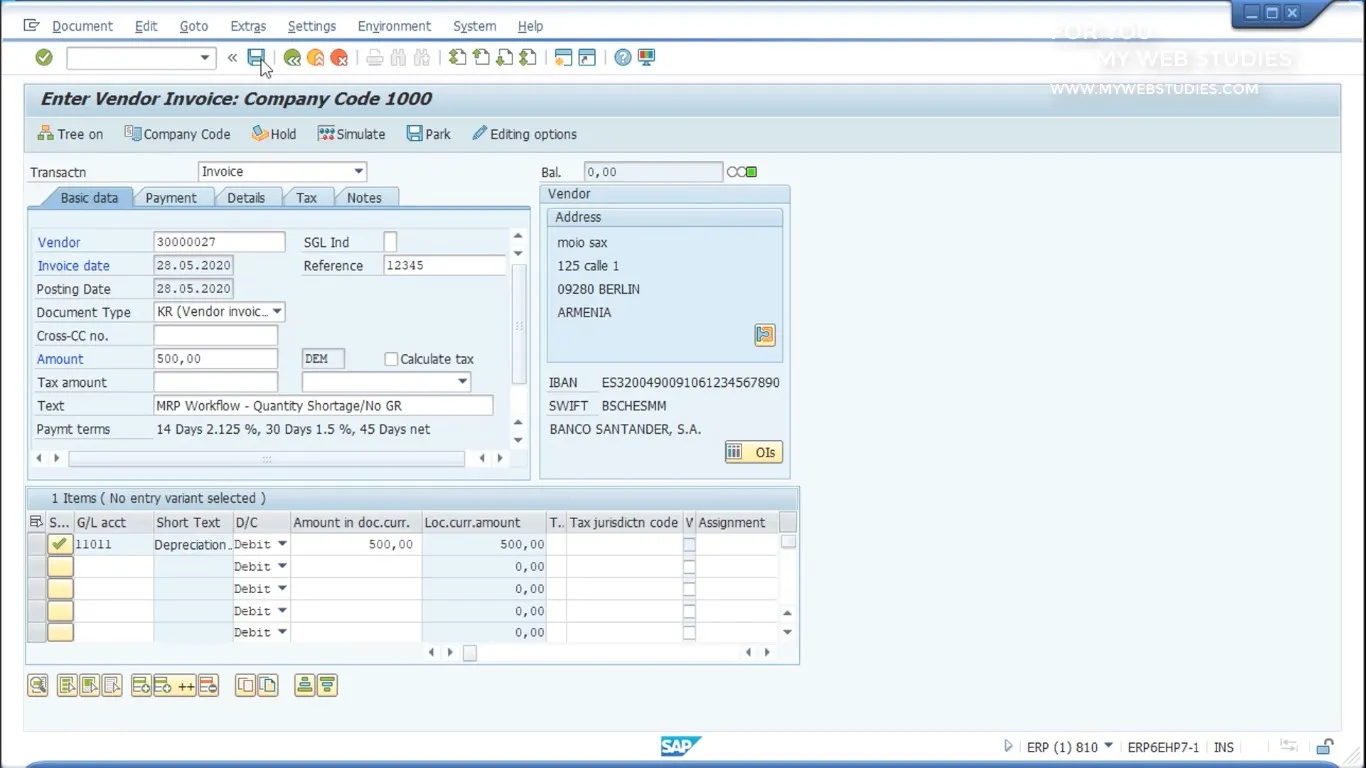Click the Tree on button
The image size is (1366, 768).
click(x=70, y=134)
